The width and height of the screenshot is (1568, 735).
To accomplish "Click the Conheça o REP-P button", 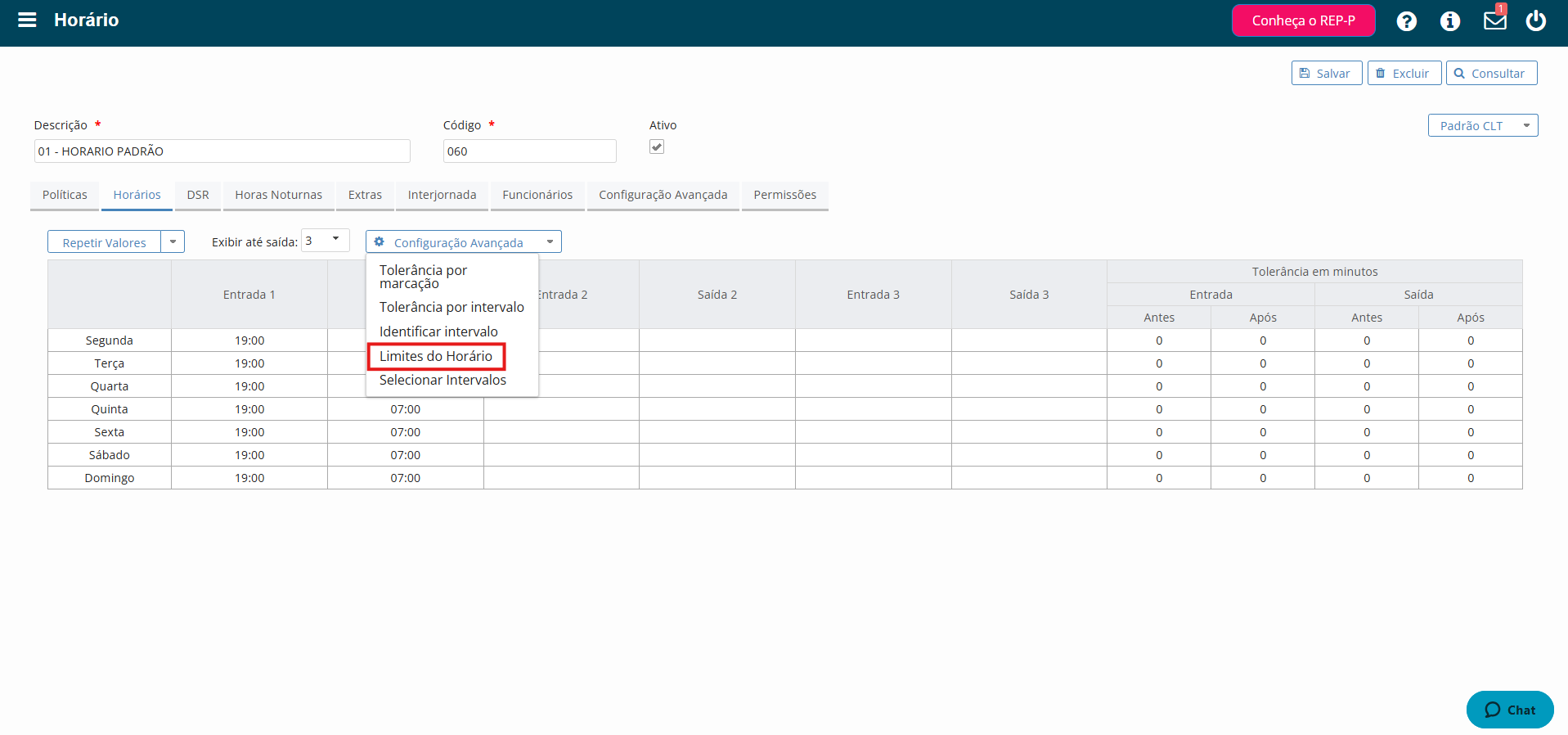I will tap(1303, 20).
